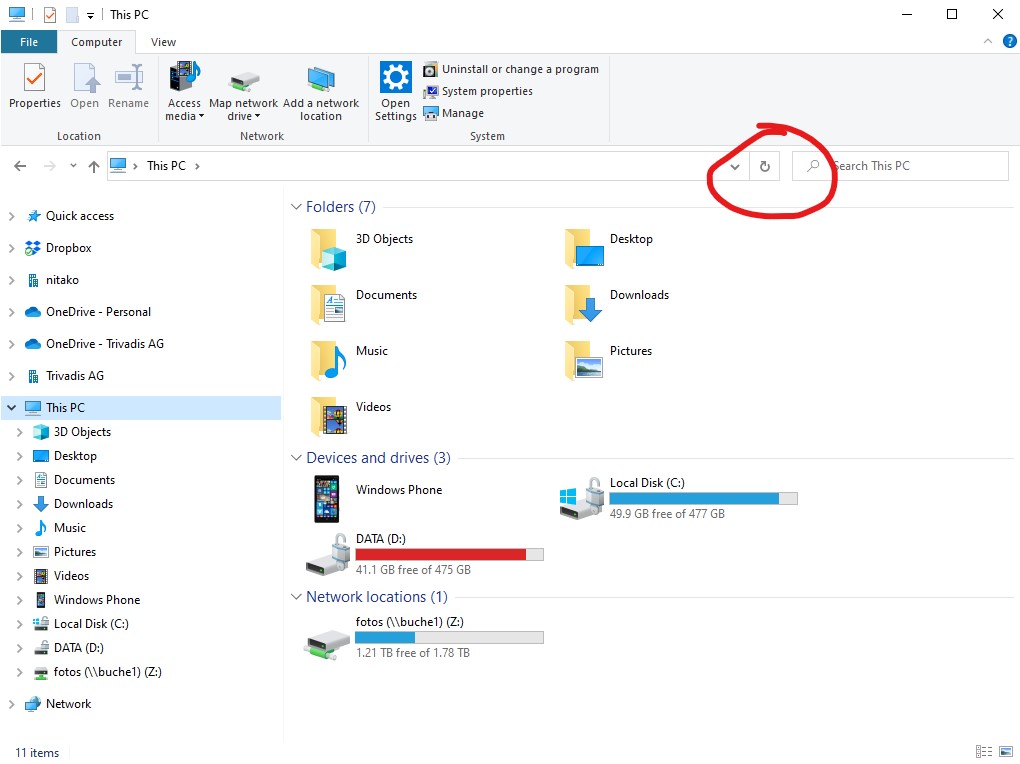
Task: Select Videos in the navigation tree
Action: [x=71, y=576]
